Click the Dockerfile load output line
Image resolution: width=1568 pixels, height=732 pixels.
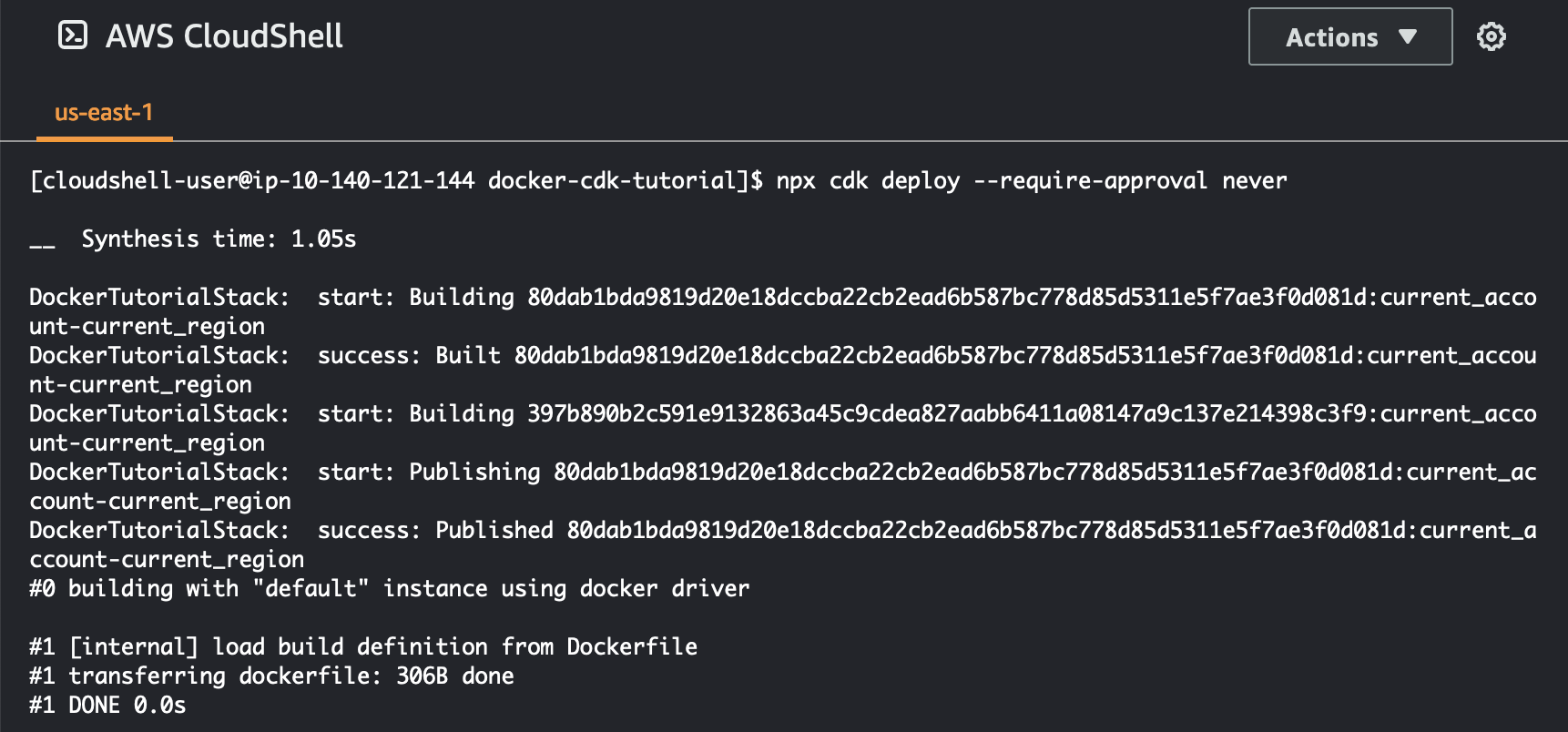pos(362,646)
